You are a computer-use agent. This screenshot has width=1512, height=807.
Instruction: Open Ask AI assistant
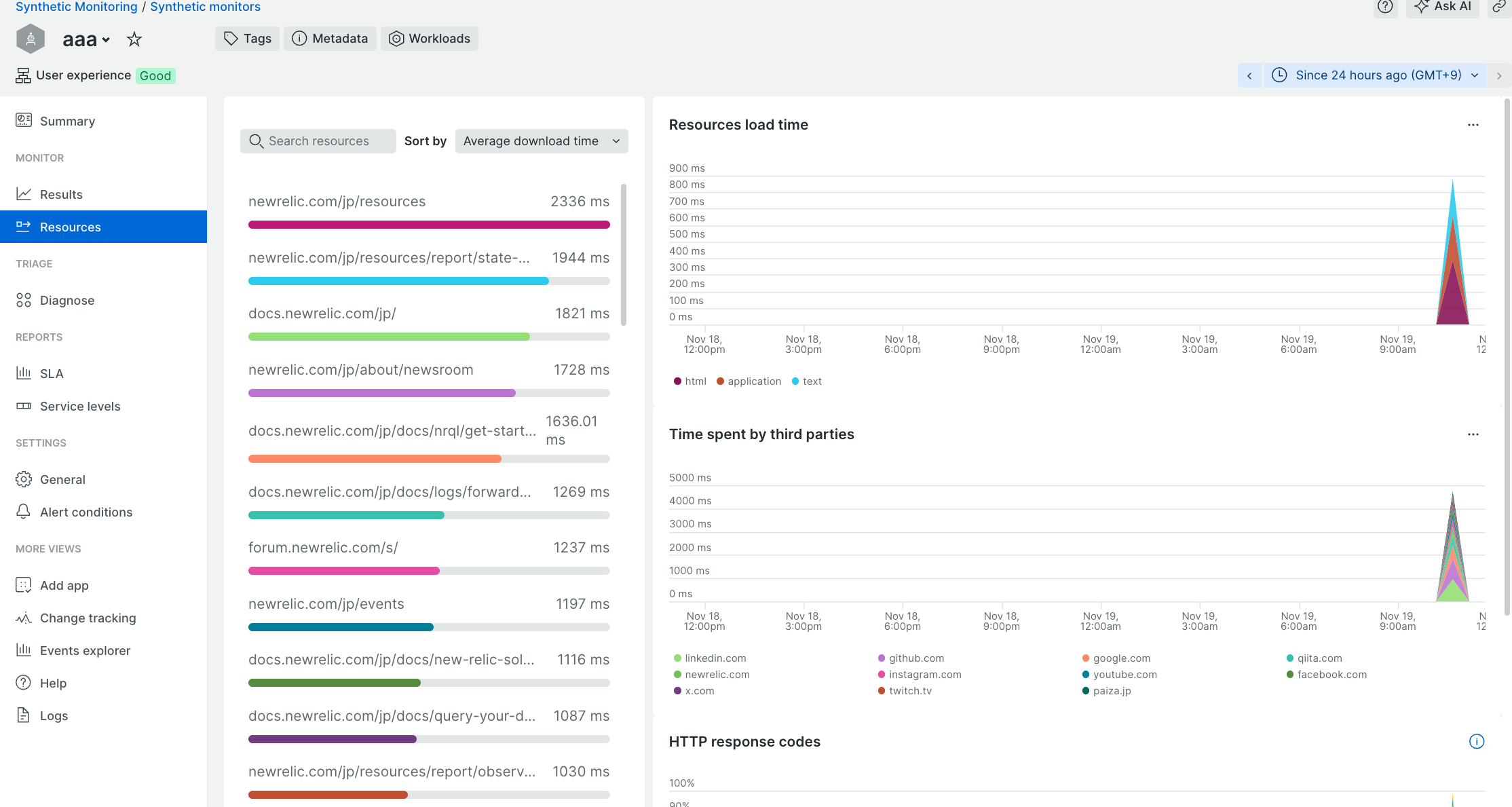1443,7
